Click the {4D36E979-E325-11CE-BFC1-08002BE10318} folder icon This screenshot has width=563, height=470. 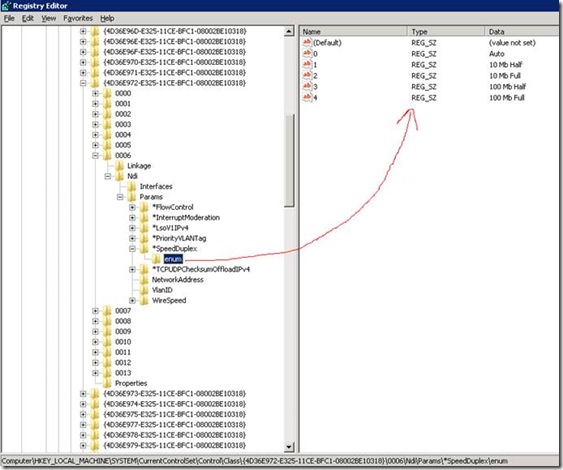95,445
